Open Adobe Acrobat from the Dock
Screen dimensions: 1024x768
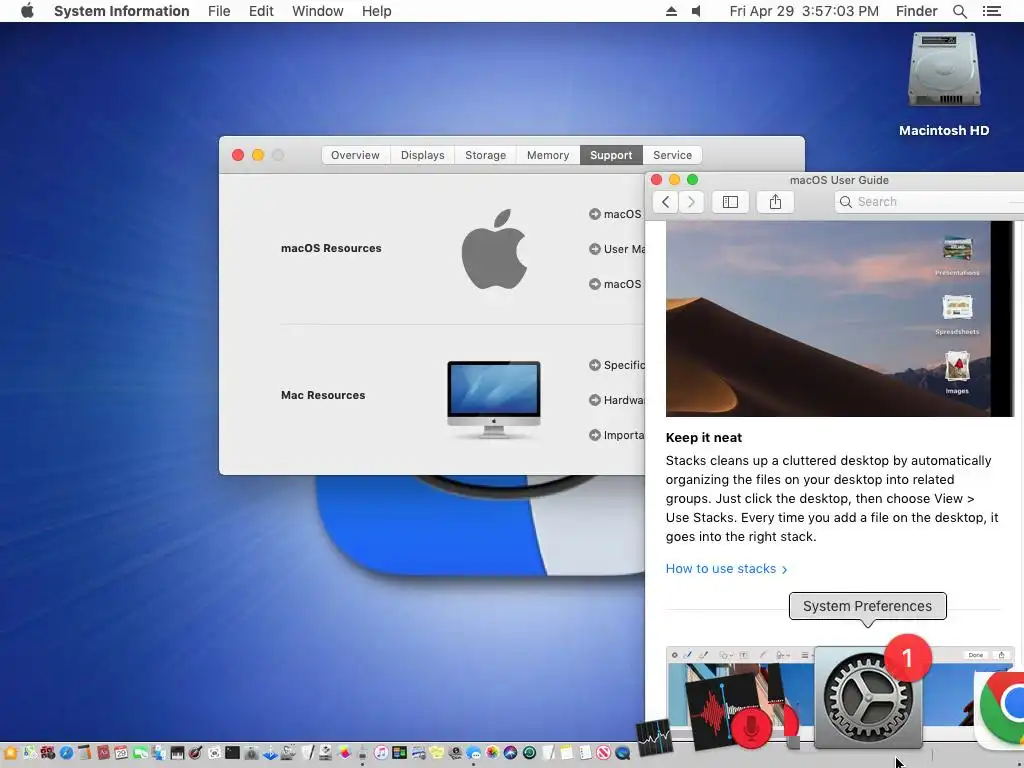pyautogui.click(x=103, y=753)
